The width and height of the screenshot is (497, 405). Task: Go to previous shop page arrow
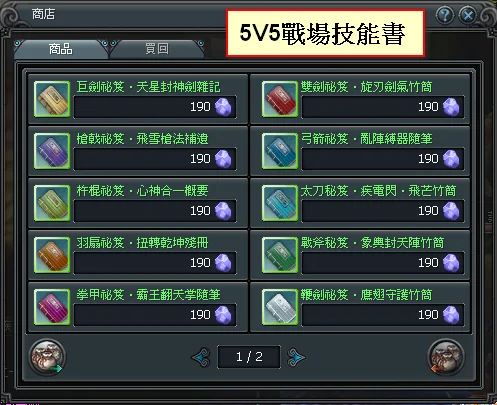(x=201, y=357)
